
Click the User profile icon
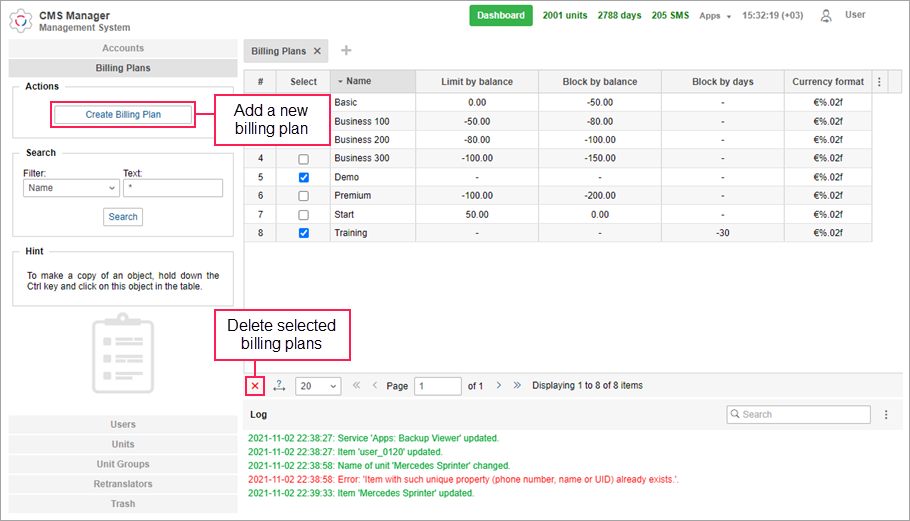pos(826,16)
